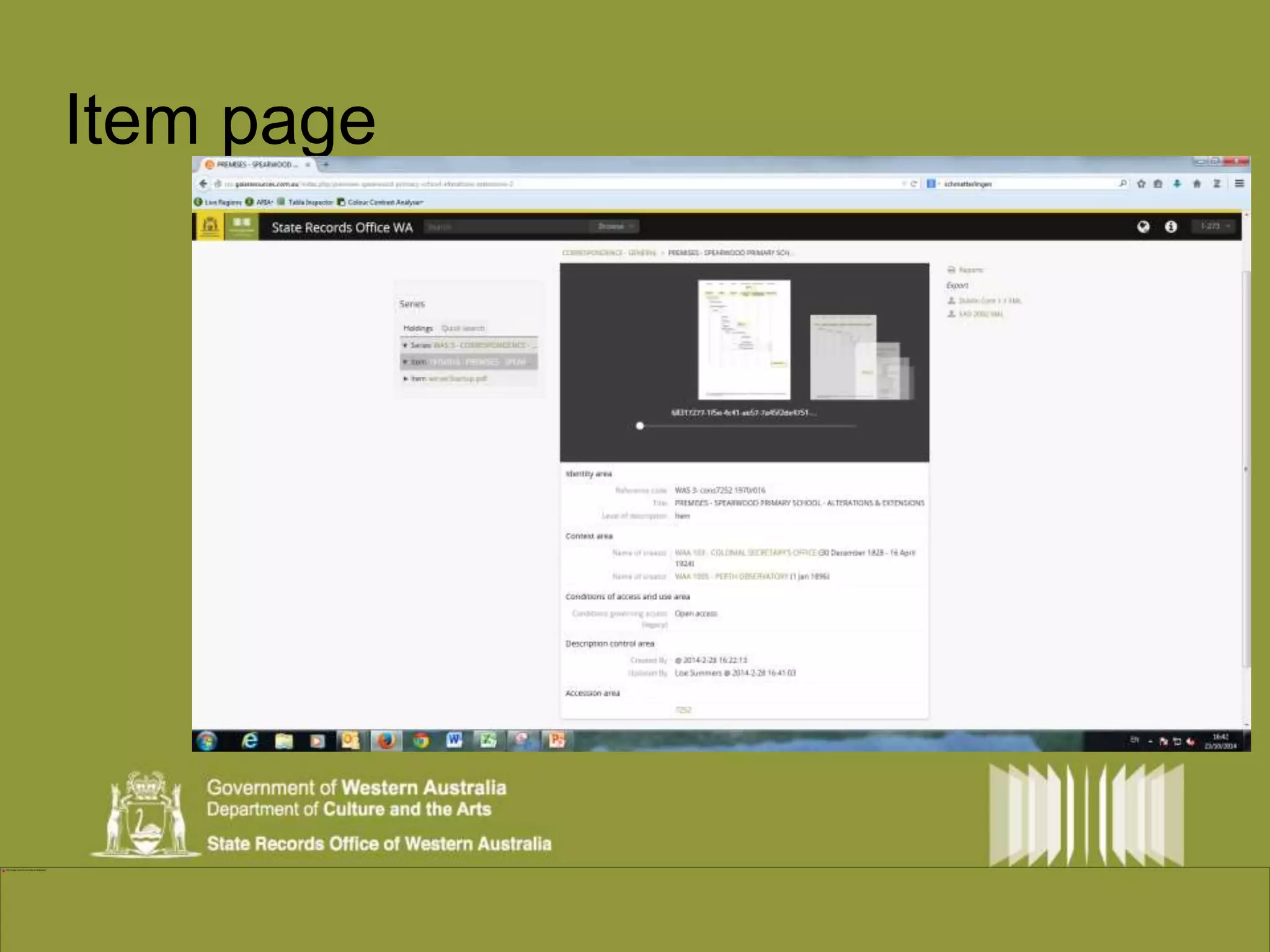The width and height of the screenshot is (1270, 952).
Task: Click the image carousel slider handle
Action: [640, 426]
